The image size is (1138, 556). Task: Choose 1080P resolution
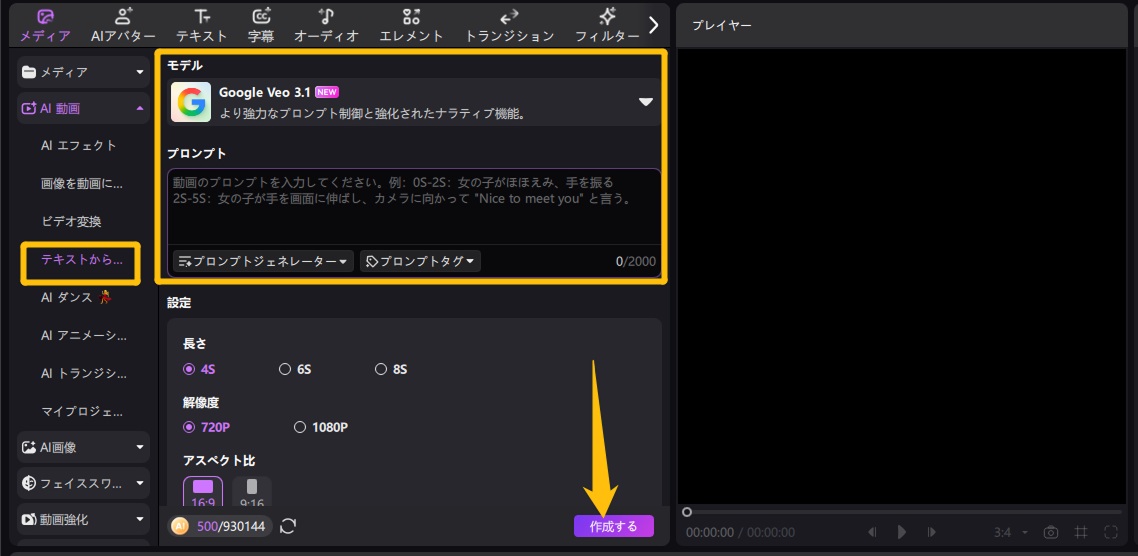321,428
